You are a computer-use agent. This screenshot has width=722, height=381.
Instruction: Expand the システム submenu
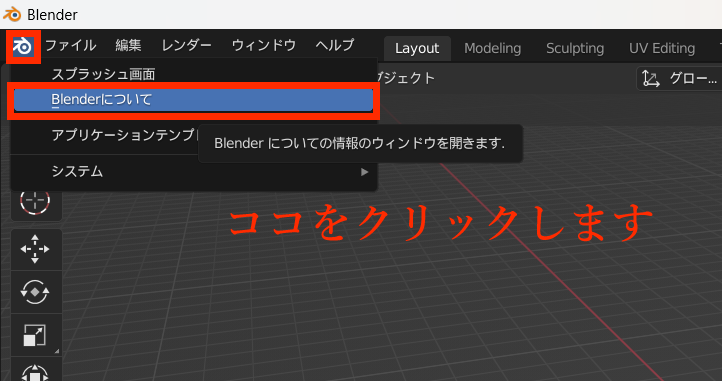(x=193, y=172)
